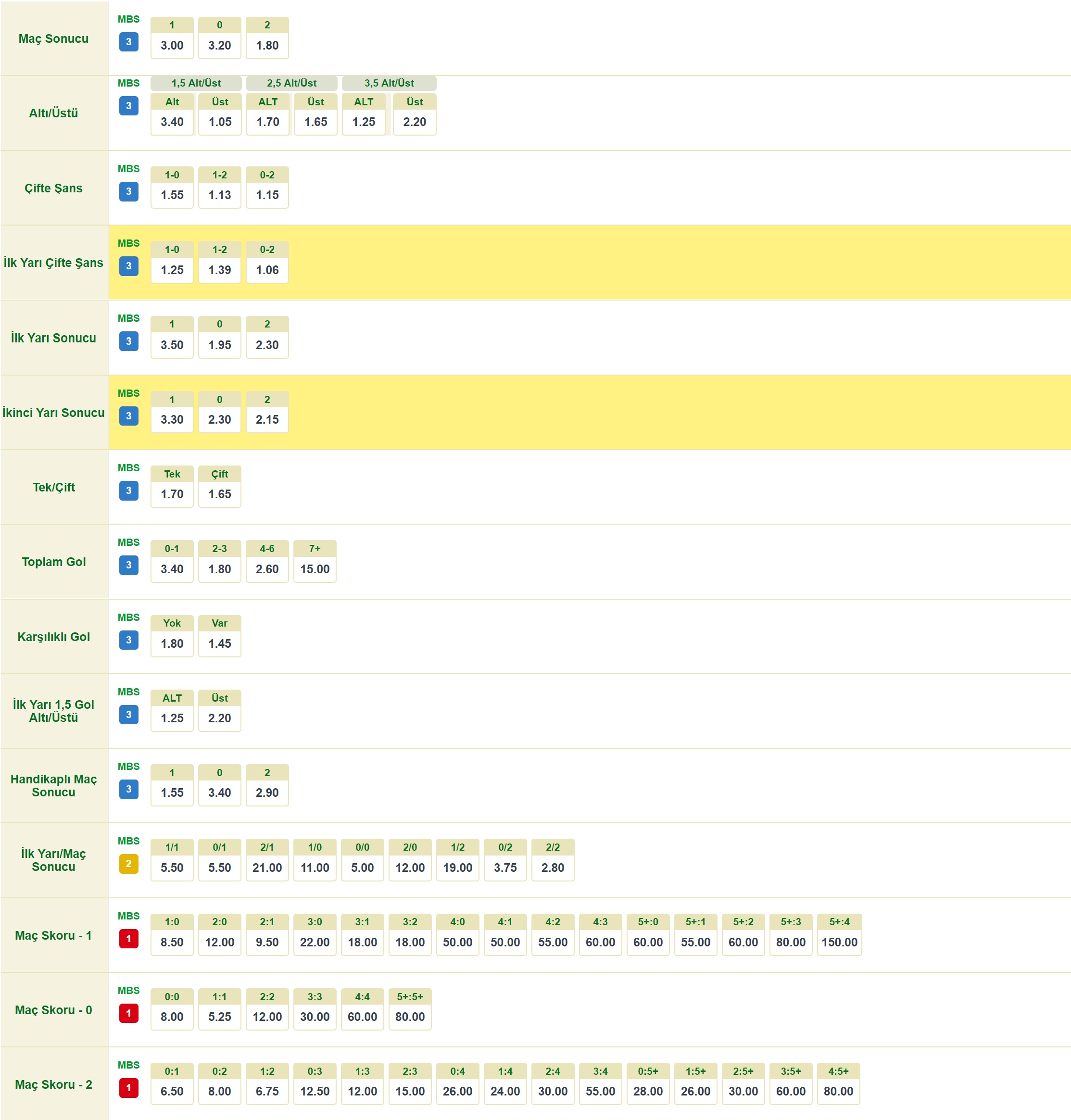Select the Maç Sonucu home win odds 3.00
The width and height of the screenshot is (1071, 1120).
click(172, 45)
